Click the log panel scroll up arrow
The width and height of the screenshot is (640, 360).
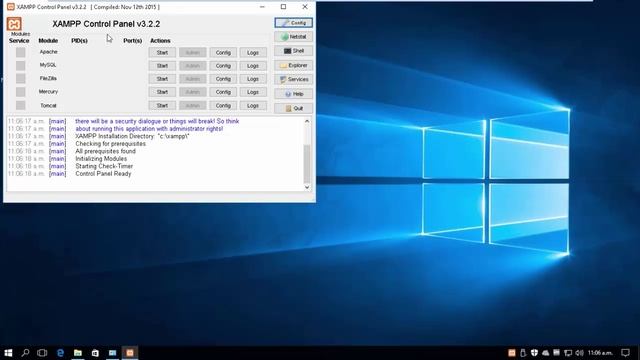pos(307,121)
